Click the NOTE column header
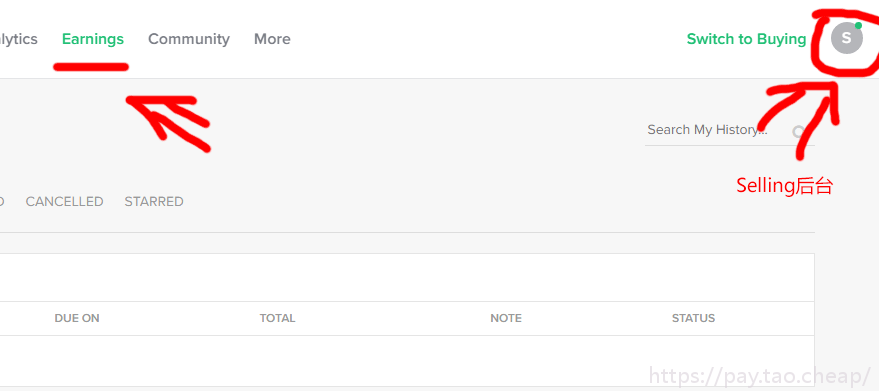879x391 pixels. pos(506,318)
